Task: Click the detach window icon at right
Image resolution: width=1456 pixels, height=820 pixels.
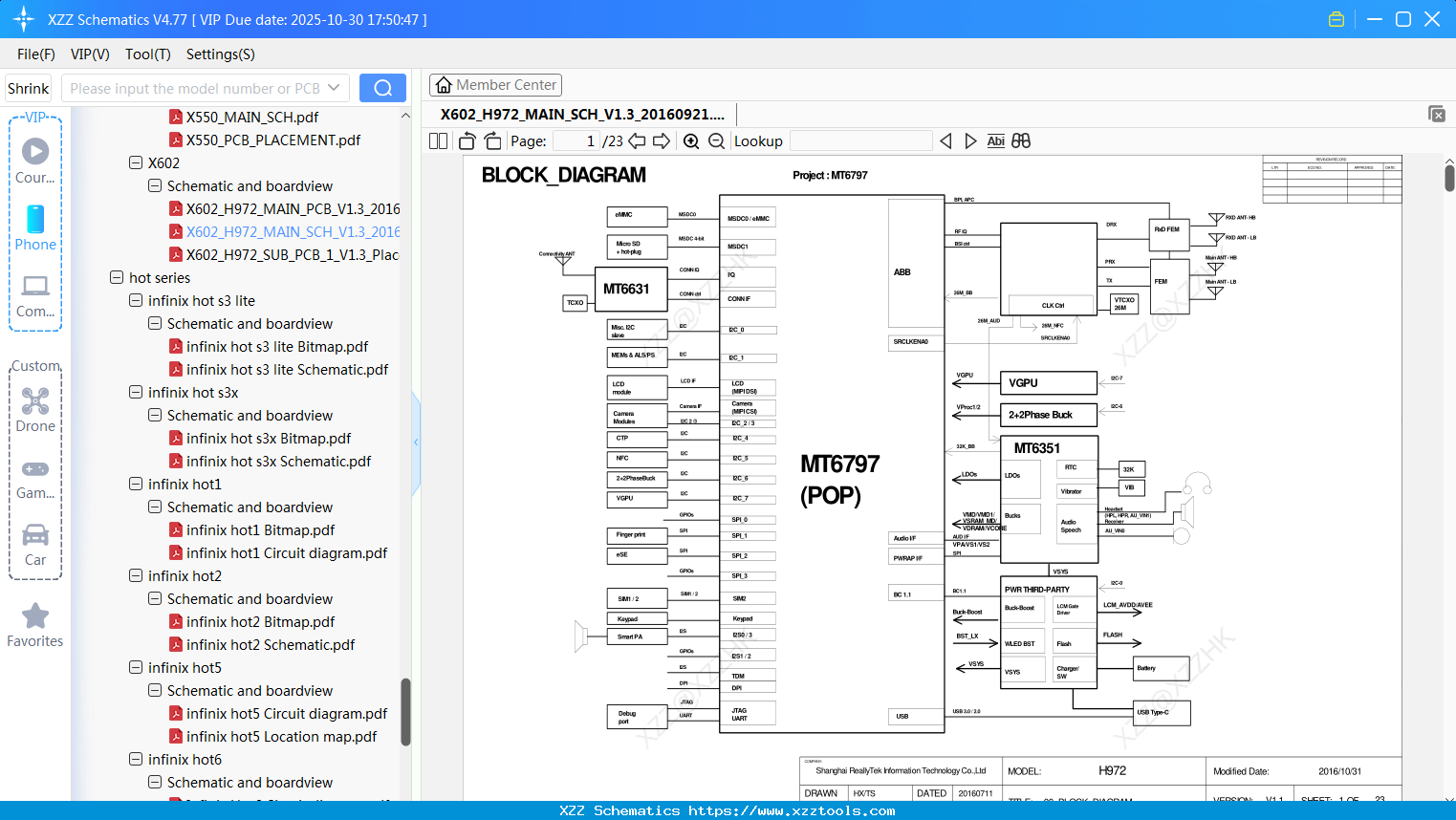Action: click(x=1437, y=114)
